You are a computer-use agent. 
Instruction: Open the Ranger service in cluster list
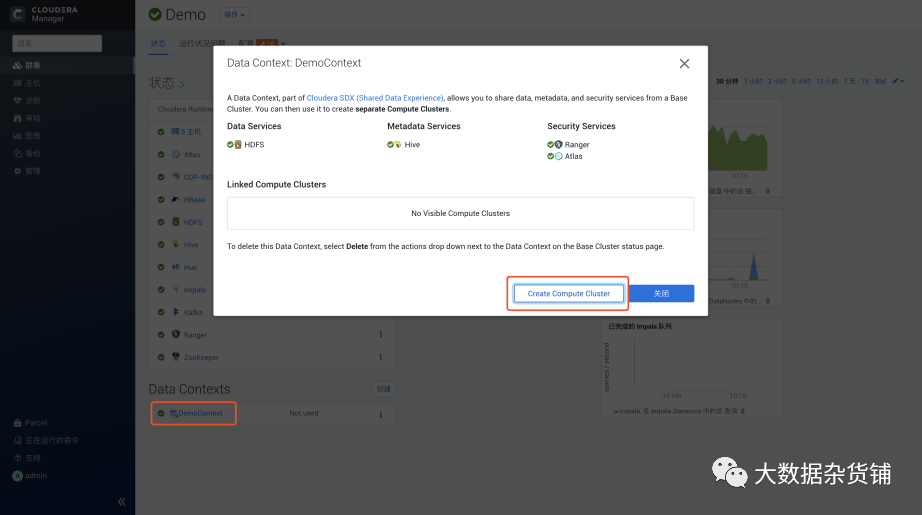point(195,335)
